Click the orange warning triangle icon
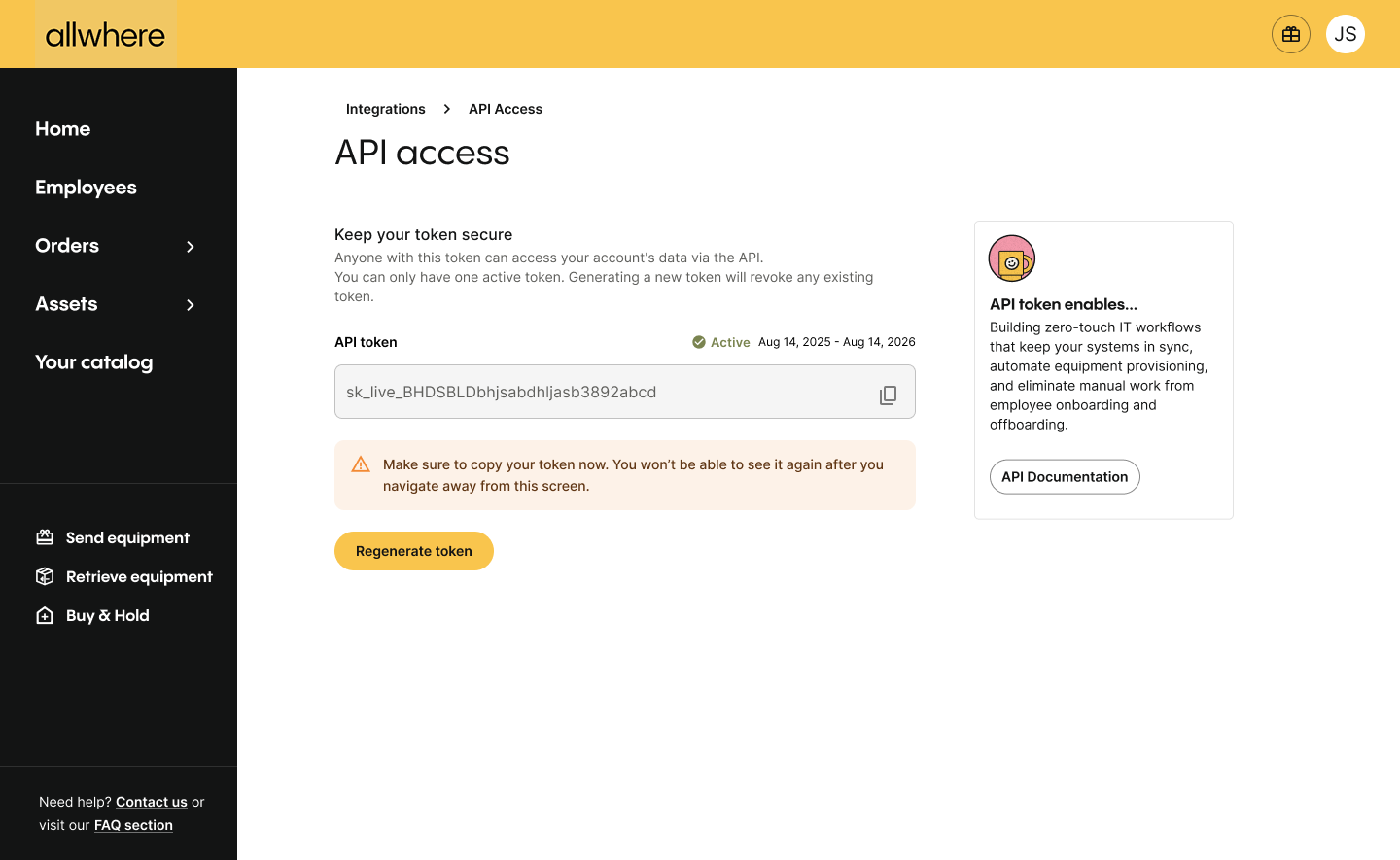 (361, 464)
